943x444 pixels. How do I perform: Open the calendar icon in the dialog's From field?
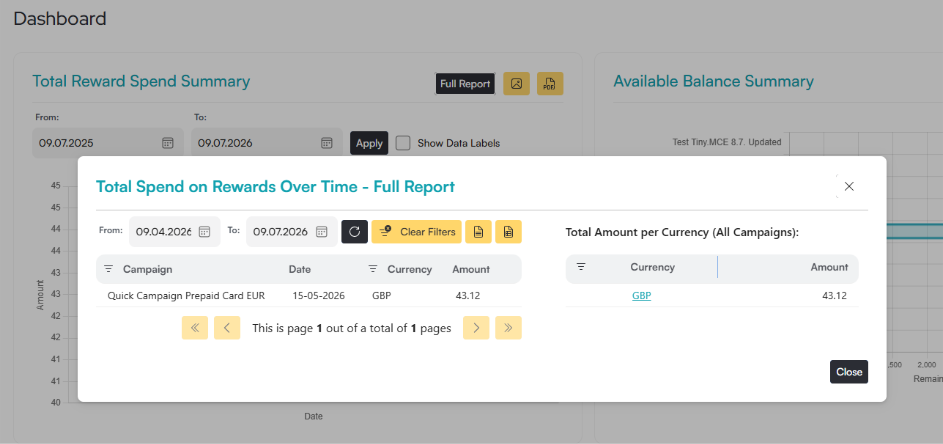point(204,232)
